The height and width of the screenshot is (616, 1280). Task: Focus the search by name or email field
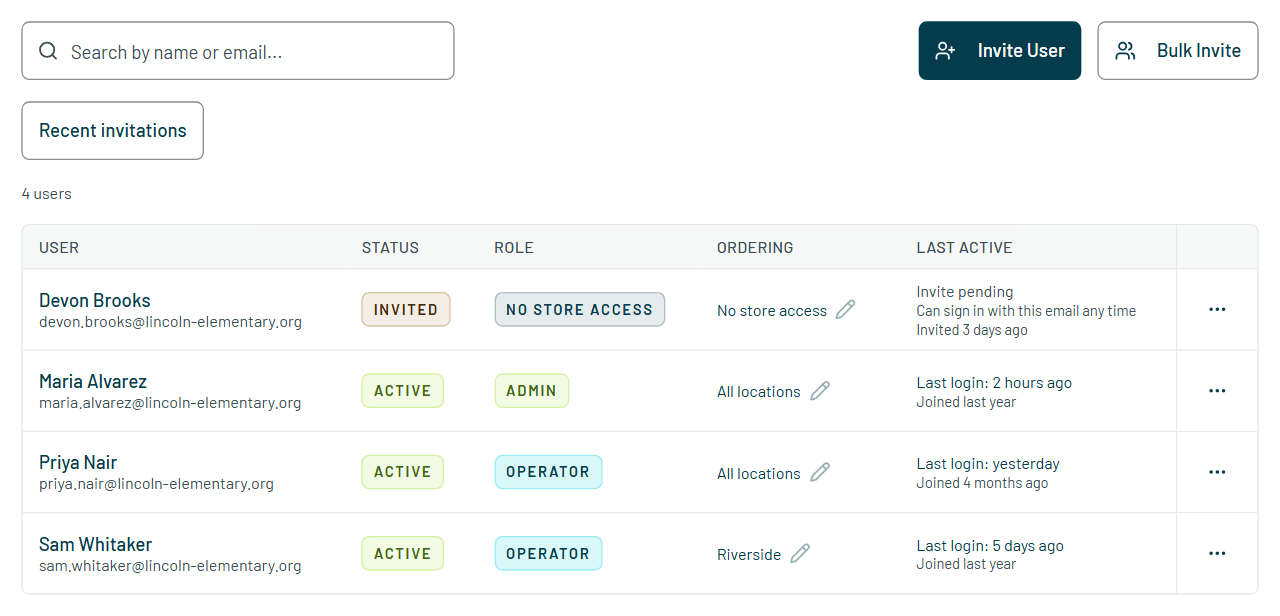tap(238, 51)
